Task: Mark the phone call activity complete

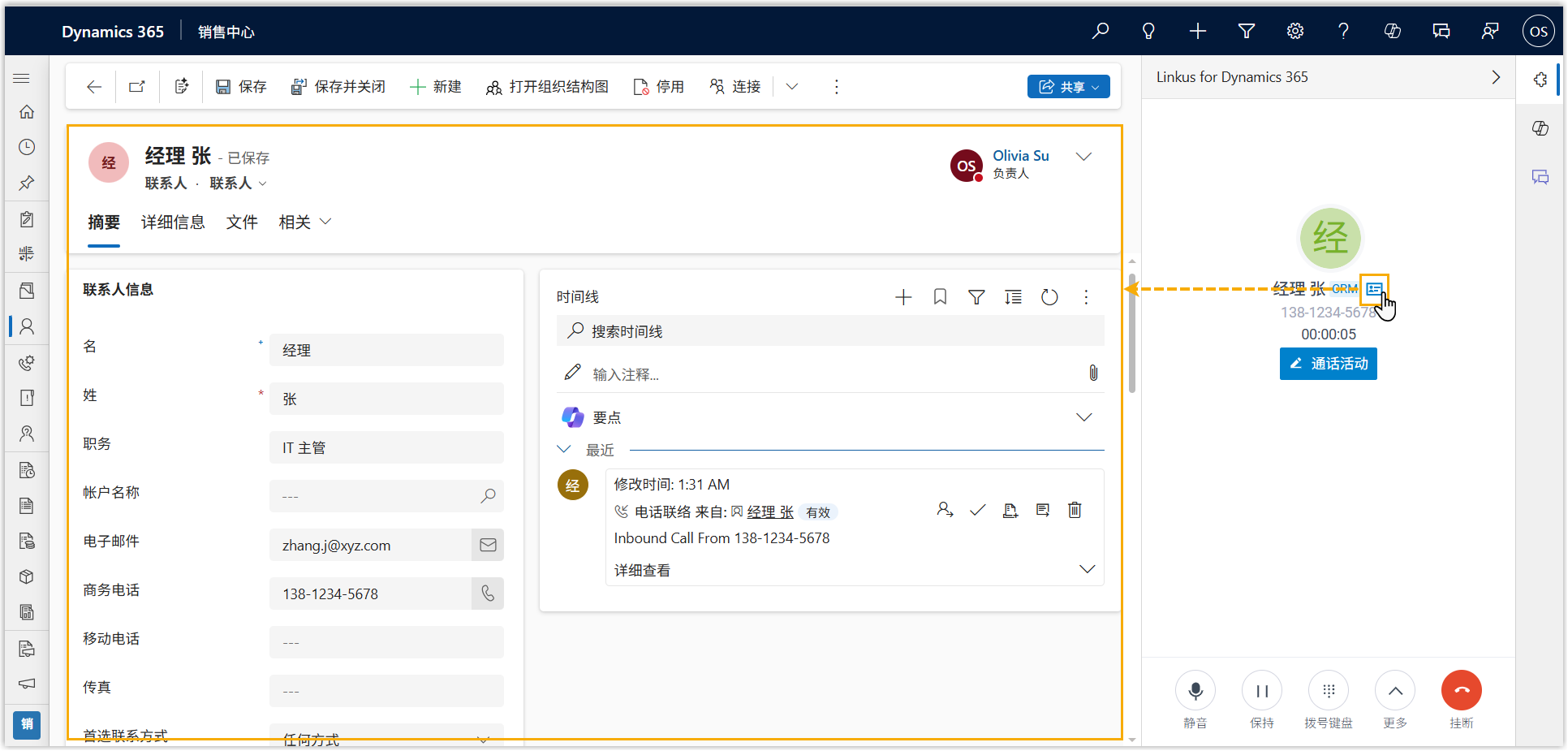Action: pos(978,511)
